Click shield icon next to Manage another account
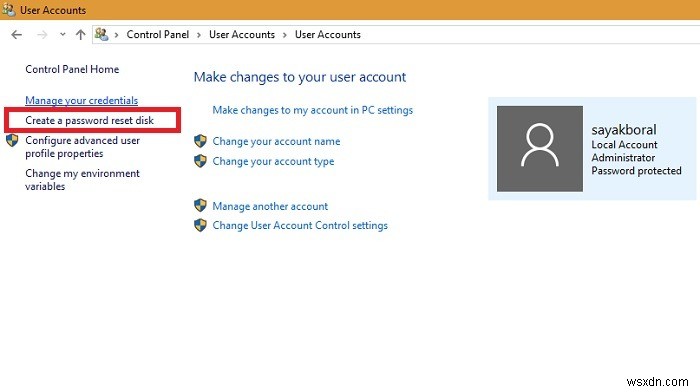Screen dimensions: 700x392 200,206
